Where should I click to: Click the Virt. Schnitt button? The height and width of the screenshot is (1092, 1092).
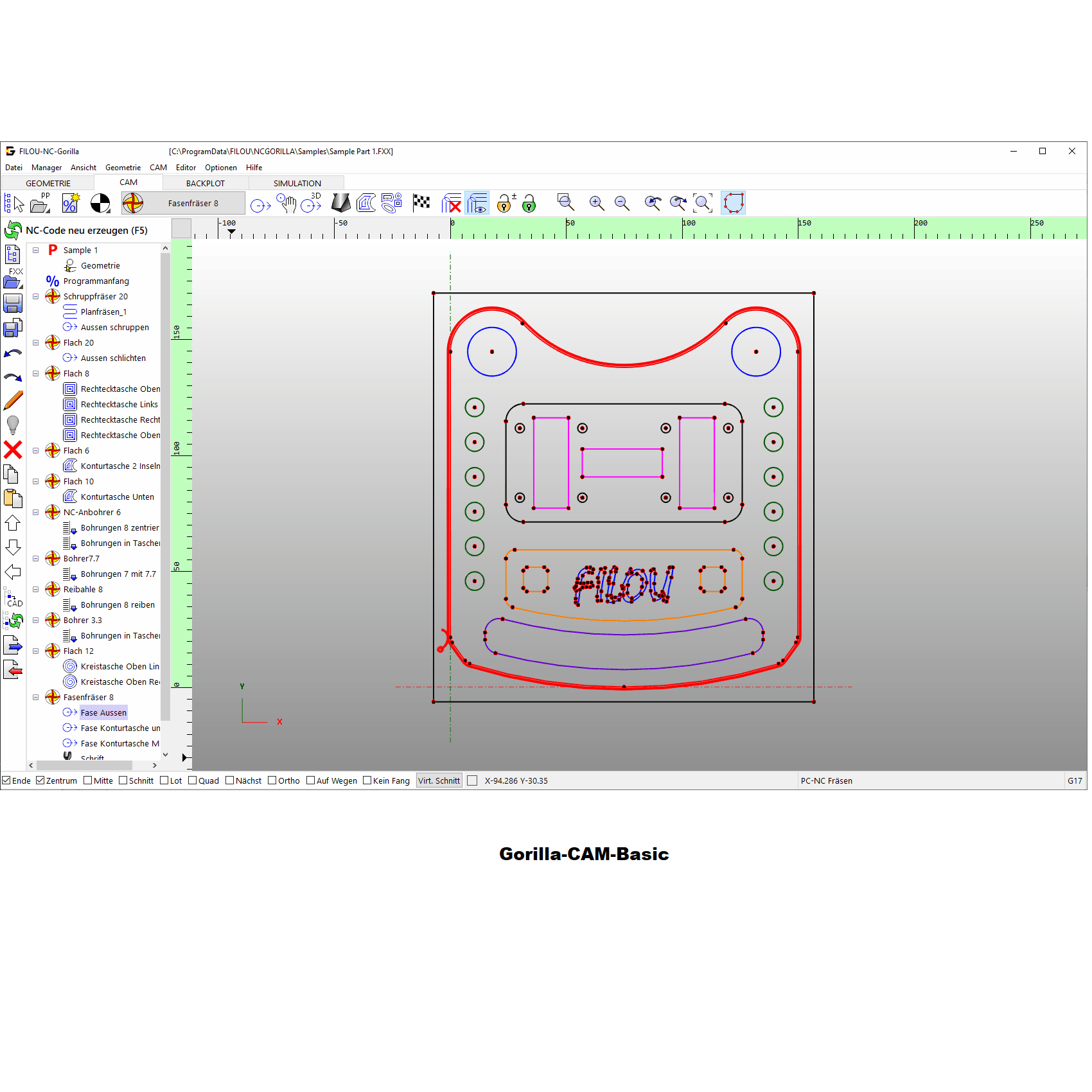pyautogui.click(x=439, y=780)
